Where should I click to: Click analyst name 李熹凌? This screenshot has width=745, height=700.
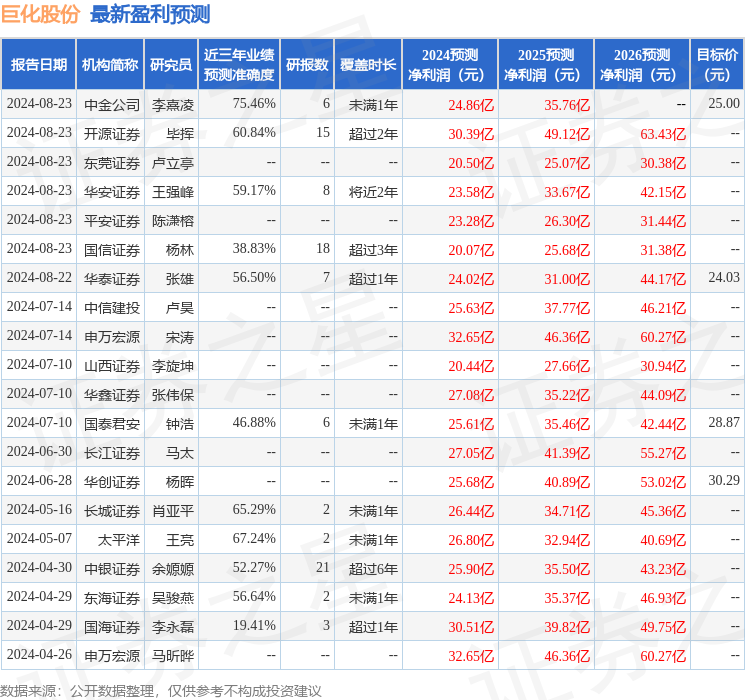coord(173,105)
